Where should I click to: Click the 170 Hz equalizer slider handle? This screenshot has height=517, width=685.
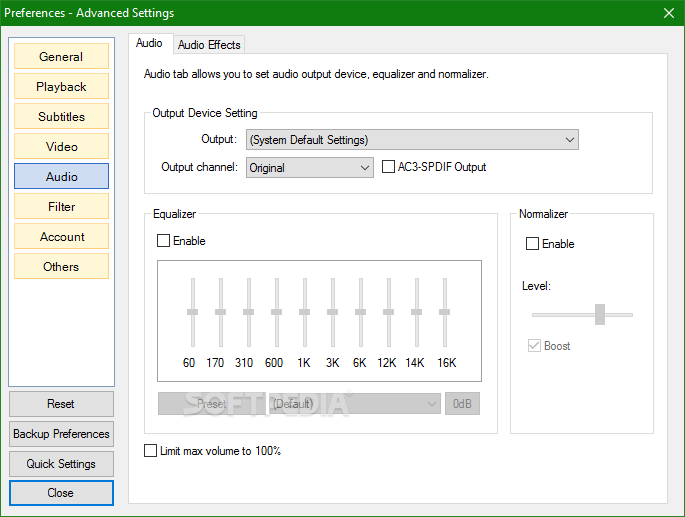[221, 312]
